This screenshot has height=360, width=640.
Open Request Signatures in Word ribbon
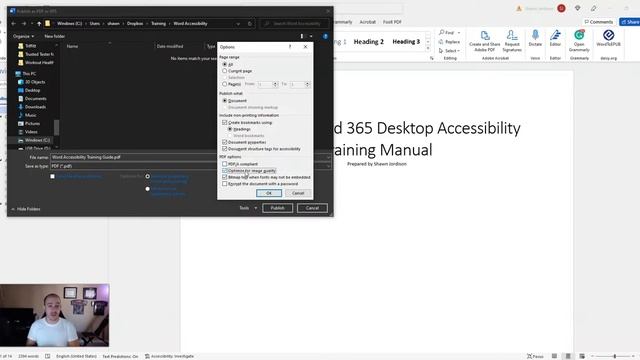click(512, 41)
